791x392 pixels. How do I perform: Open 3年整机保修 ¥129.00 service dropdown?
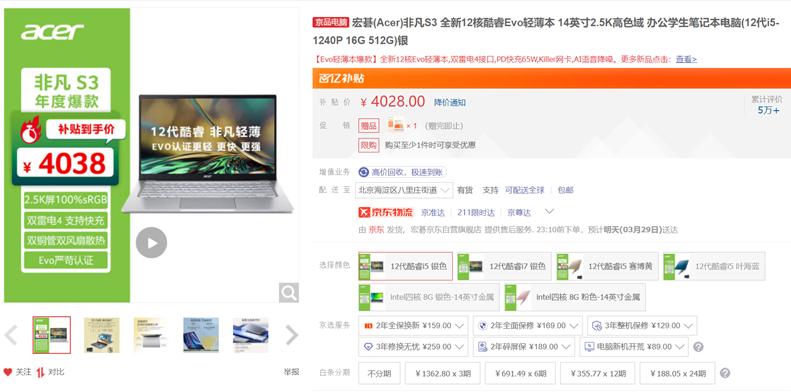coord(642,326)
